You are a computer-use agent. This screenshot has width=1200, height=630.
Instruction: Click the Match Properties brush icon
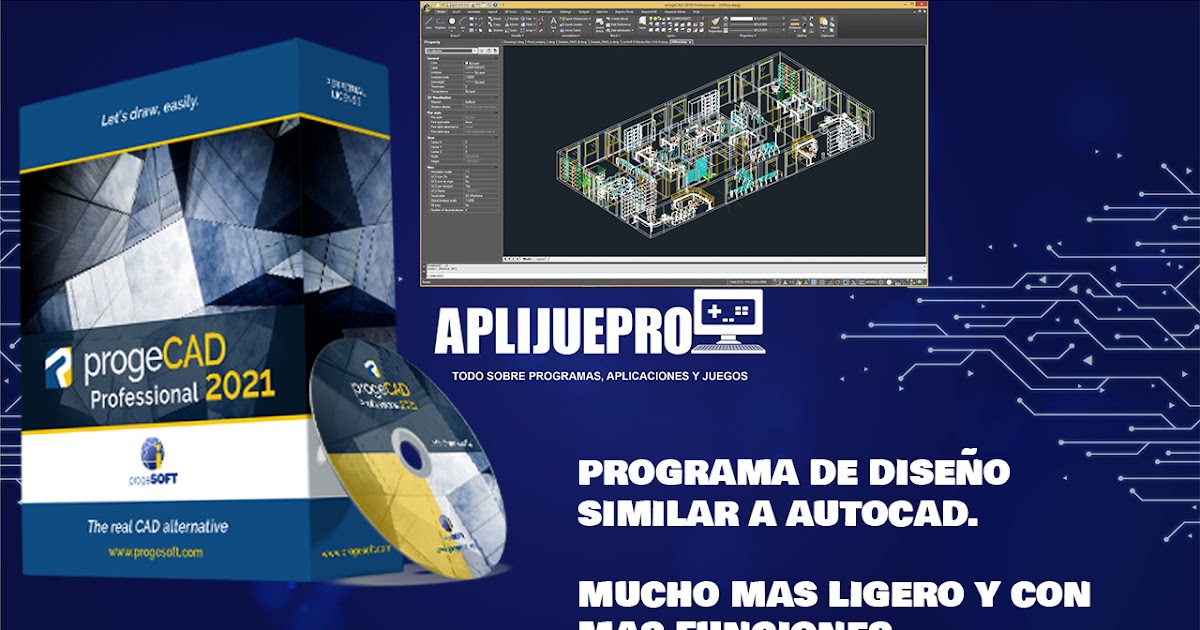(x=715, y=25)
